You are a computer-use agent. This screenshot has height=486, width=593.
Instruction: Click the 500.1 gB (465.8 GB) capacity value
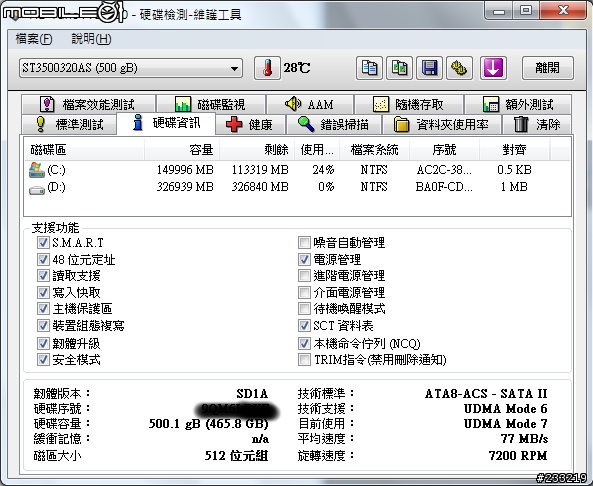tap(208, 424)
